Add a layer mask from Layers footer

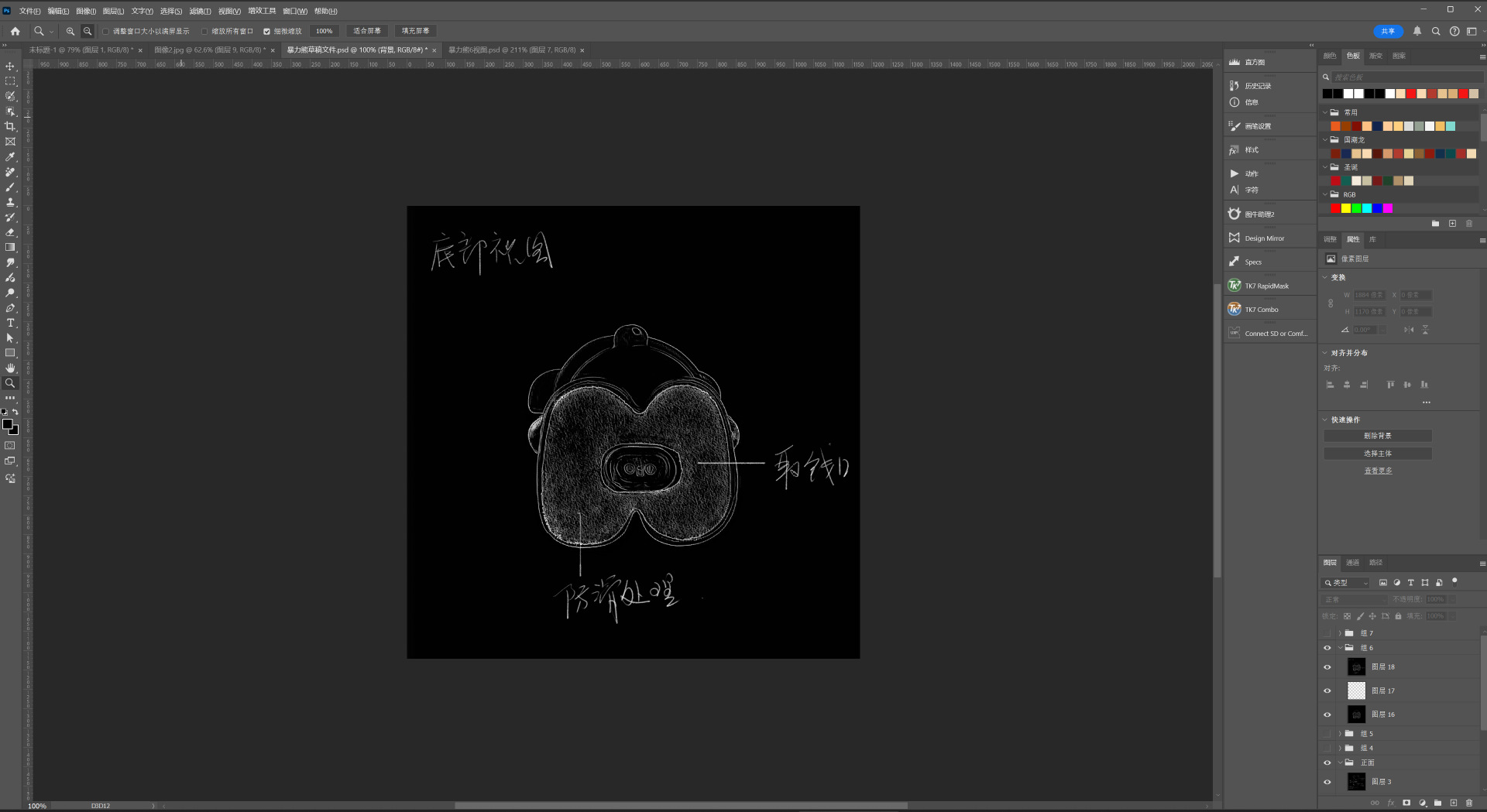[1406, 803]
